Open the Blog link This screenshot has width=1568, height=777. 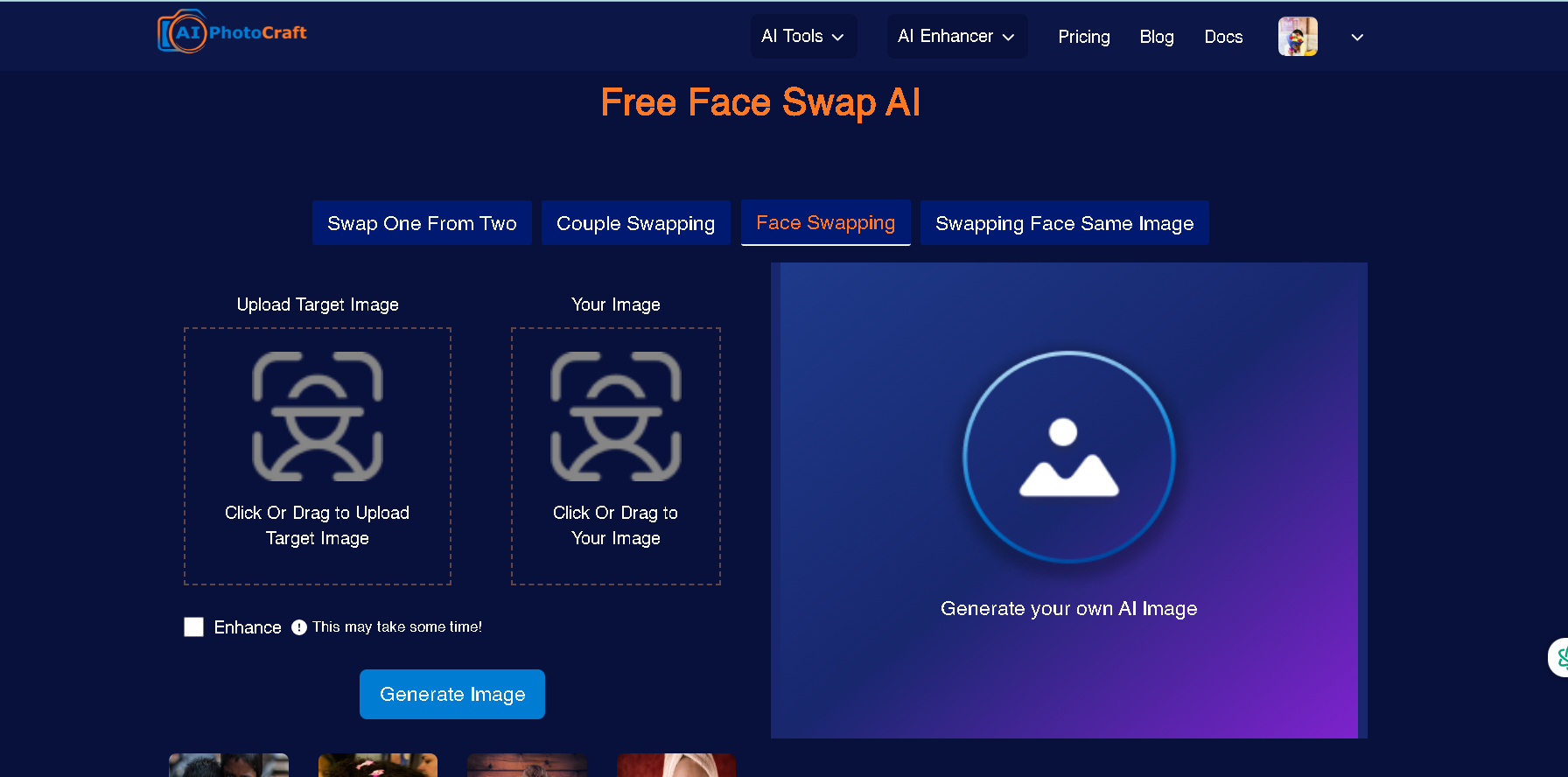[x=1156, y=37]
